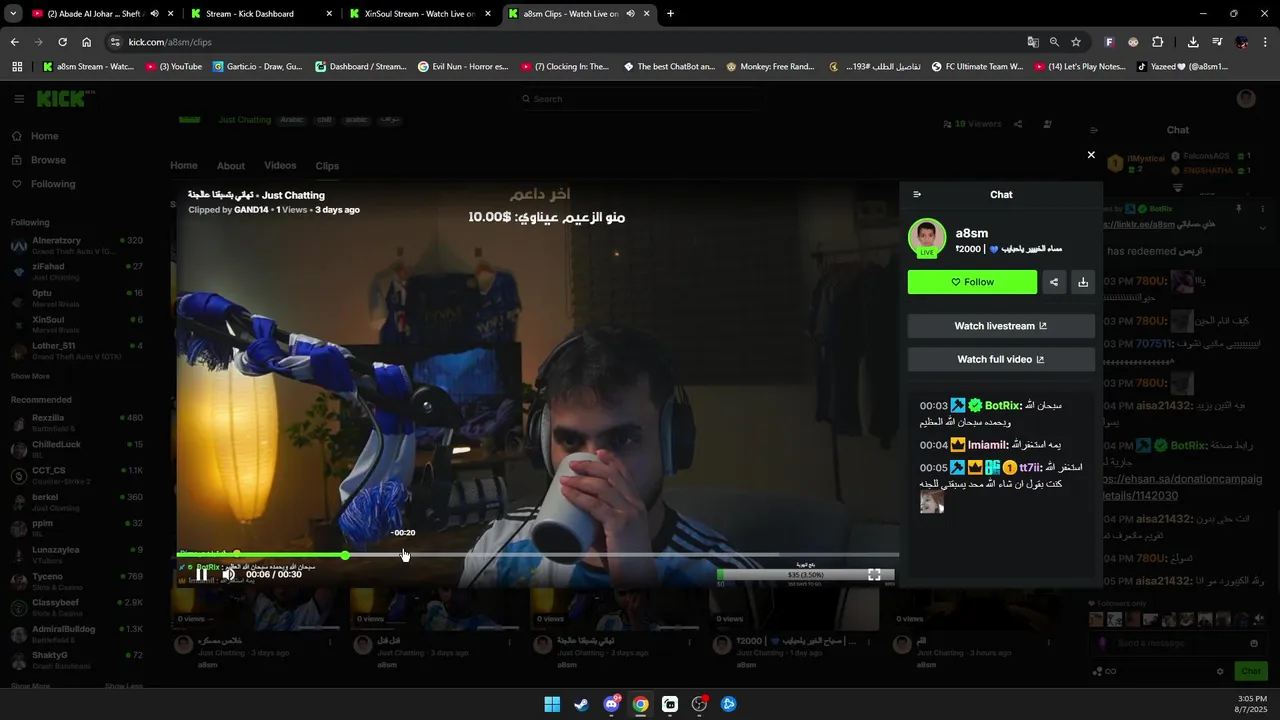
Task: Collapse the background Chat sidebar arrow
Action: [1093, 130]
